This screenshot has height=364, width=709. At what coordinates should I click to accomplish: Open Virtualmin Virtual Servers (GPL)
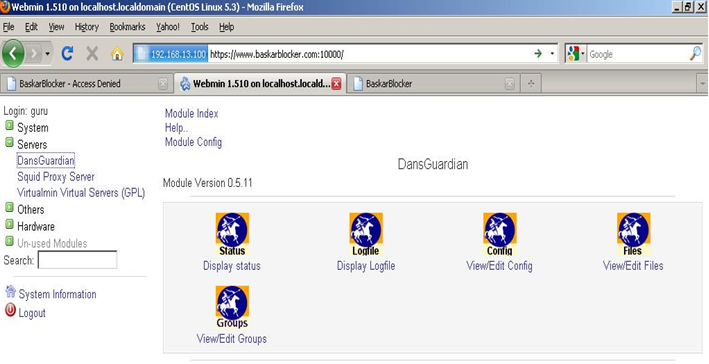pyautogui.click(x=81, y=193)
